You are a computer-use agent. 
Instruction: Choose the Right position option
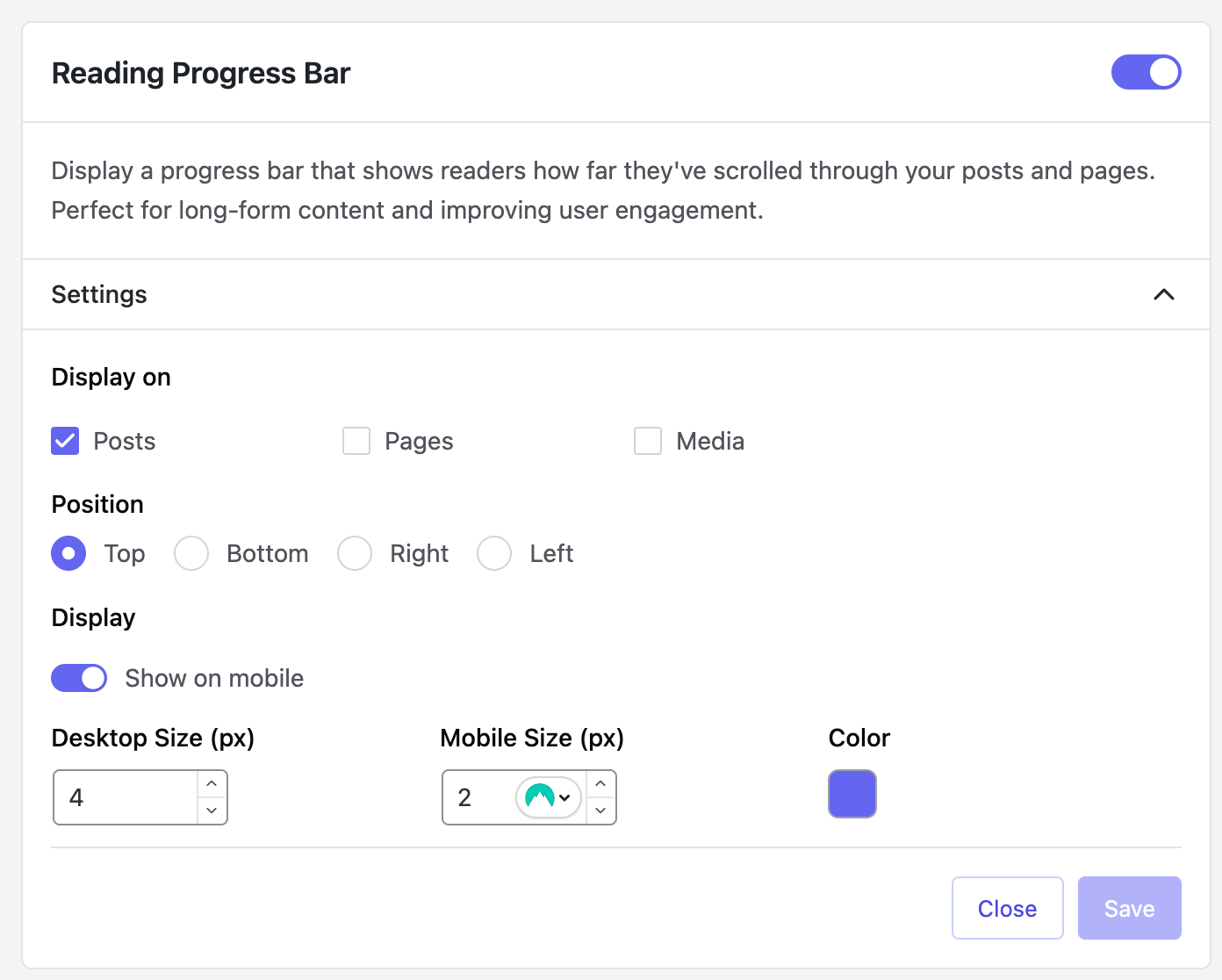click(x=355, y=553)
